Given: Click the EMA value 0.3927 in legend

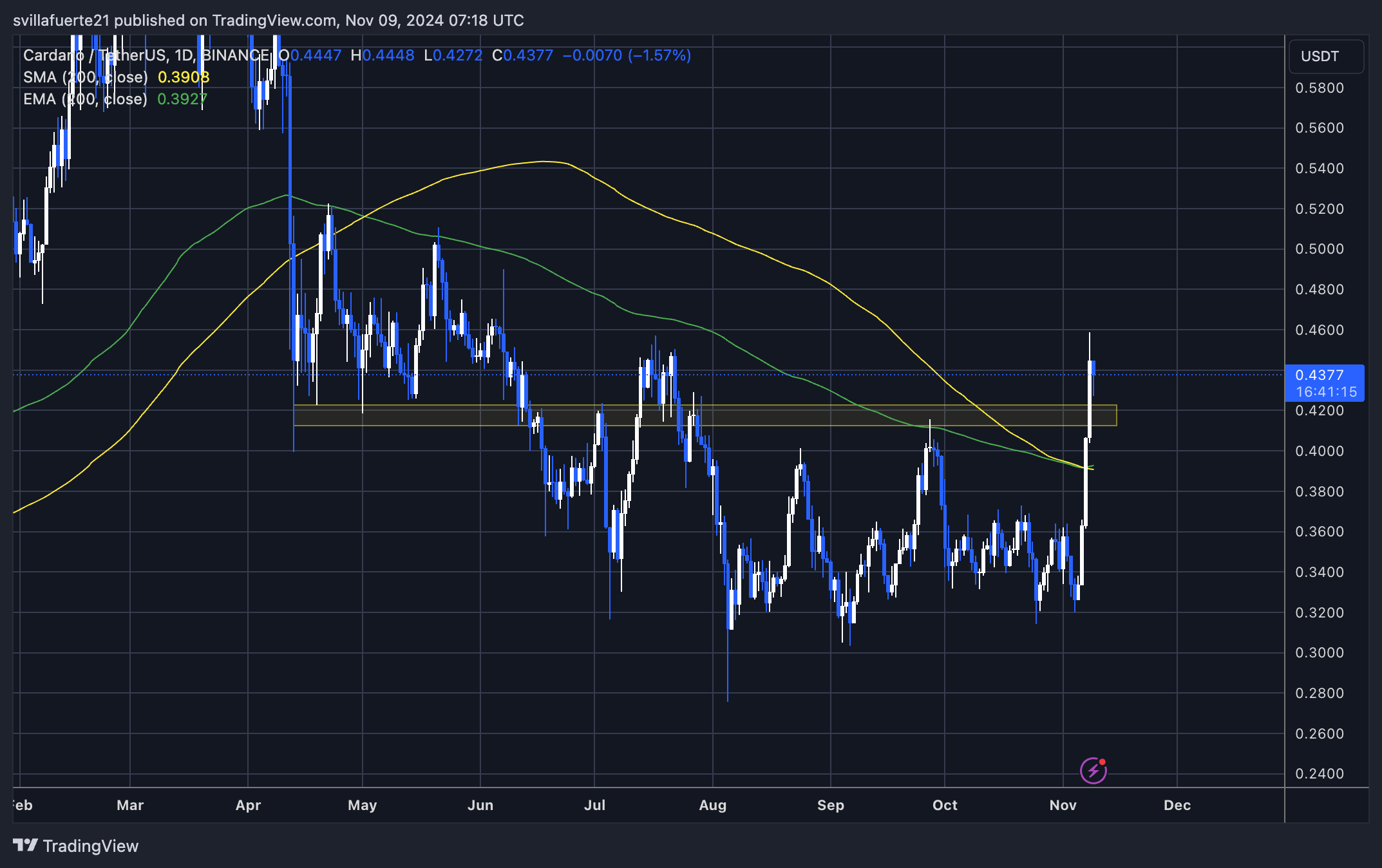Looking at the screenshot, I should (182, 99).
